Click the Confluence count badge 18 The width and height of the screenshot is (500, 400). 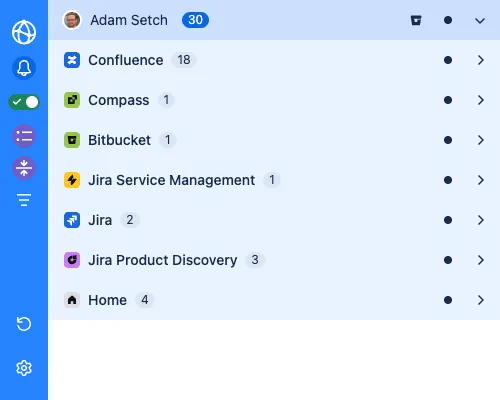[184, 60]
